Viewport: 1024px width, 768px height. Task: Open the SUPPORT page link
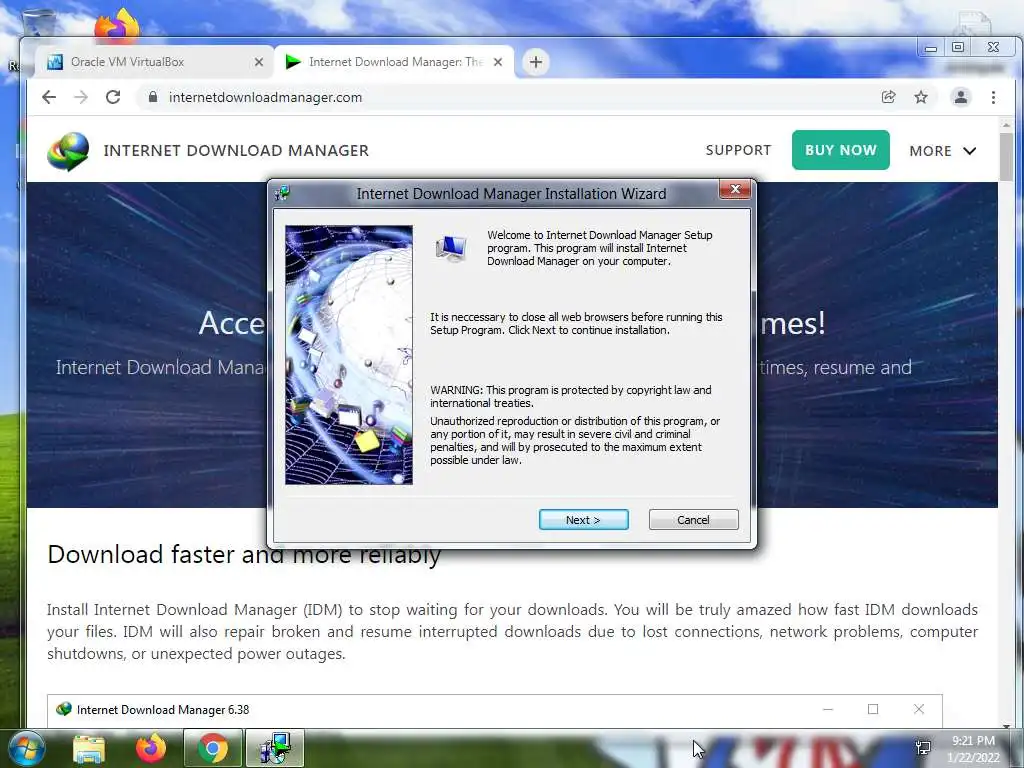(x=738, y=150)
